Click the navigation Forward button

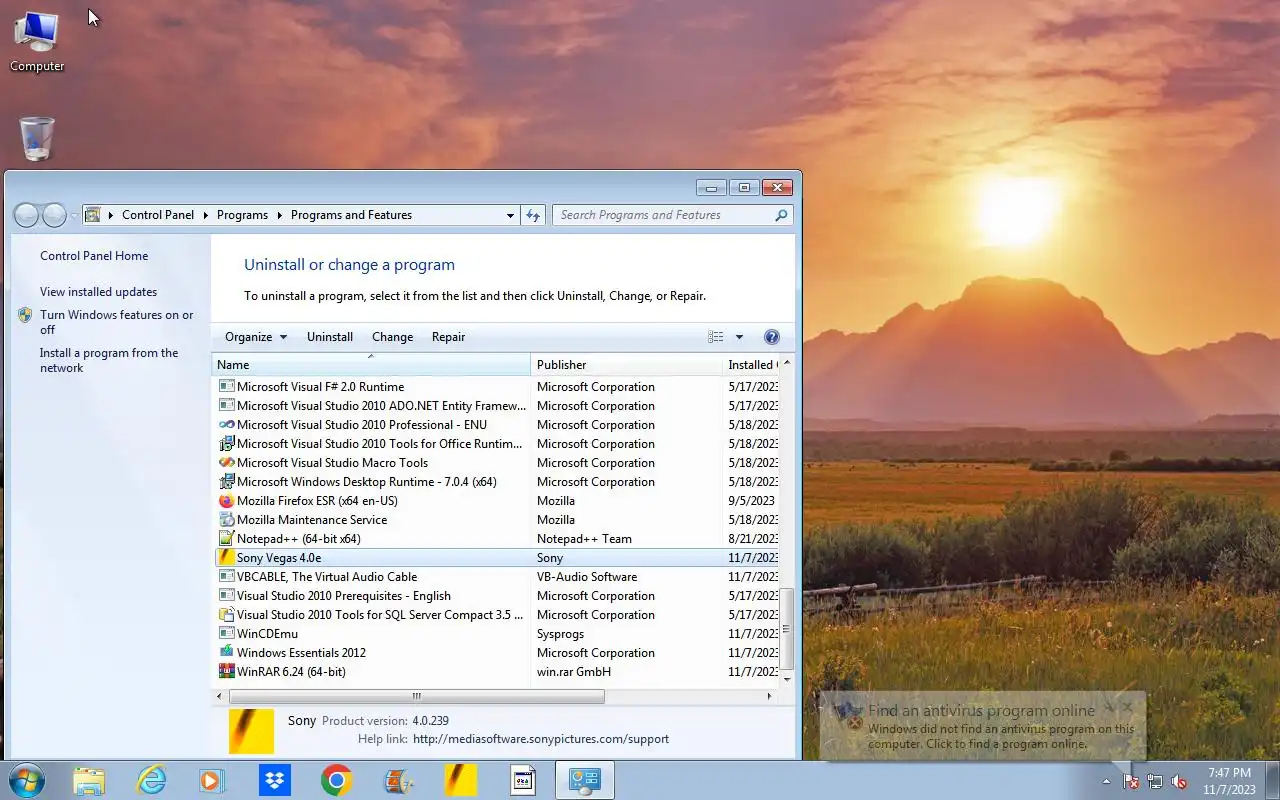(x=54, y=215)
